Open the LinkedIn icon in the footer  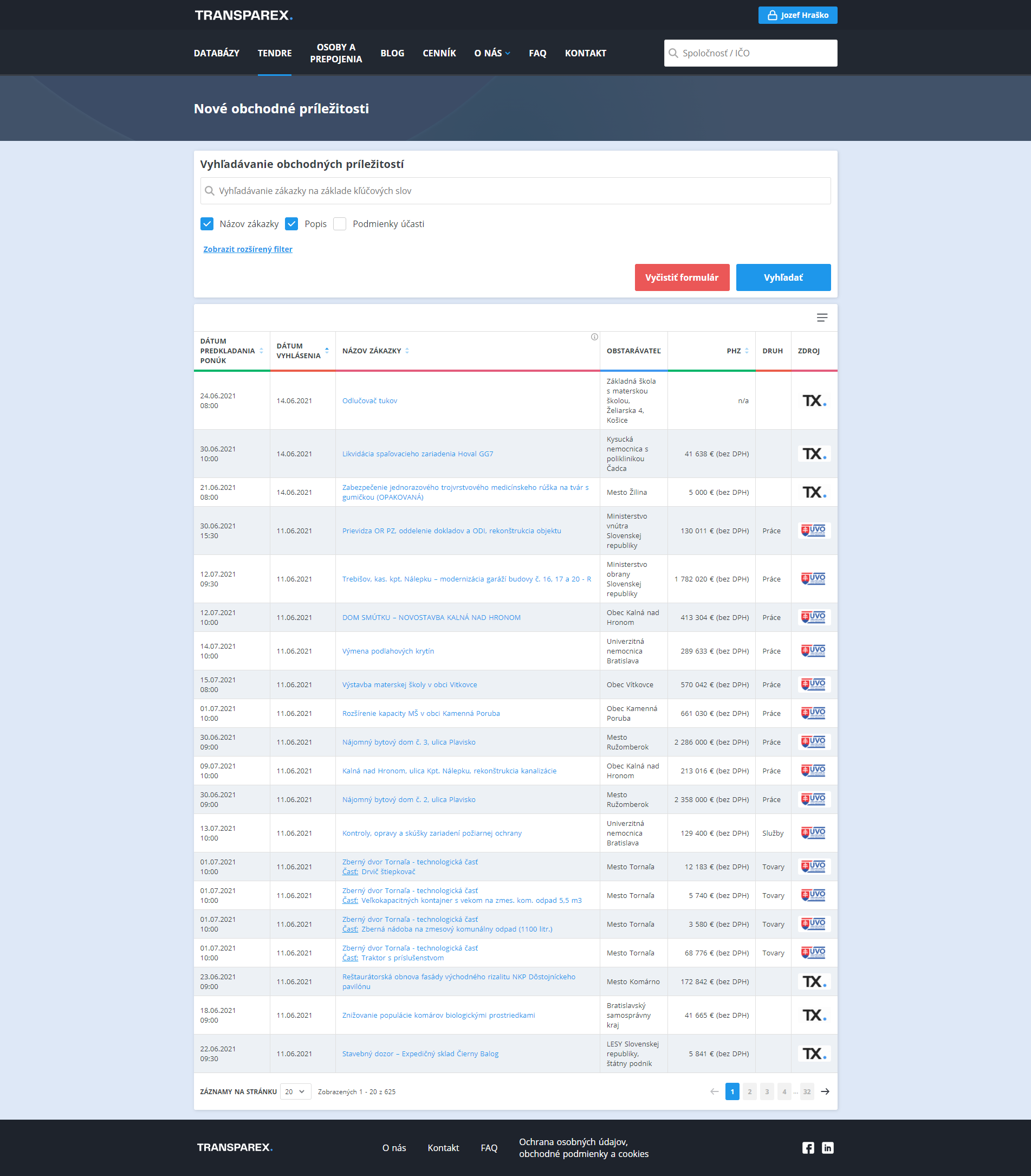[827, 1148]
